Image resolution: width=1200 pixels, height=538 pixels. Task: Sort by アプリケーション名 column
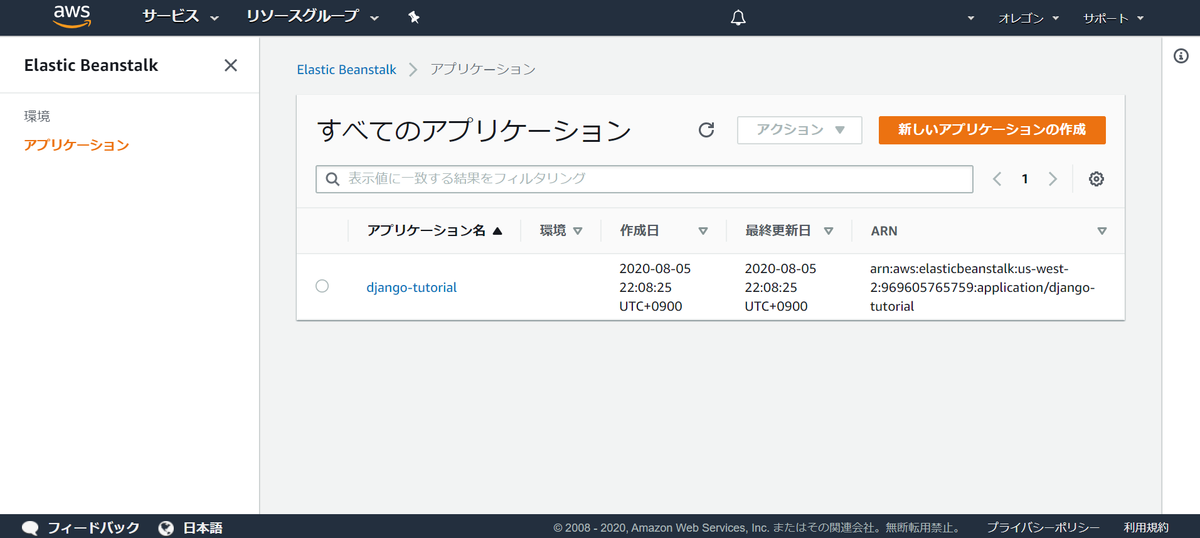tap(434, 230)
